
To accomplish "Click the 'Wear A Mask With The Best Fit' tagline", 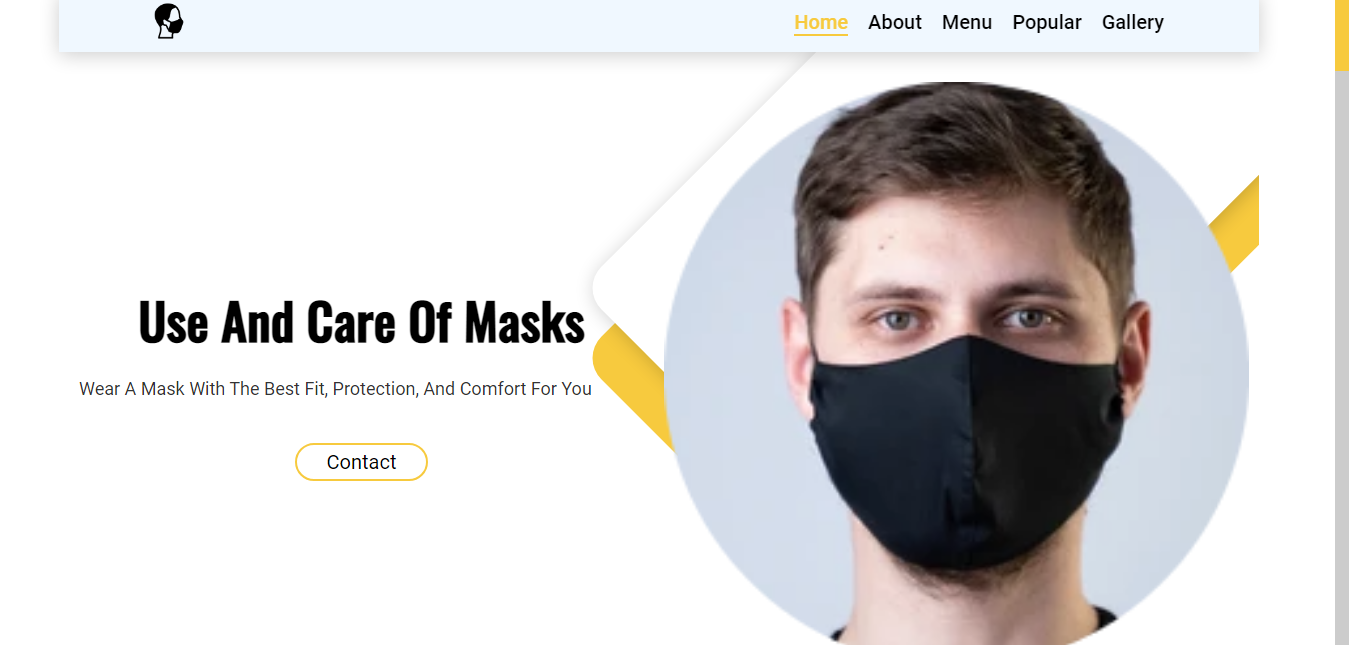I will [x=336, y=389].
